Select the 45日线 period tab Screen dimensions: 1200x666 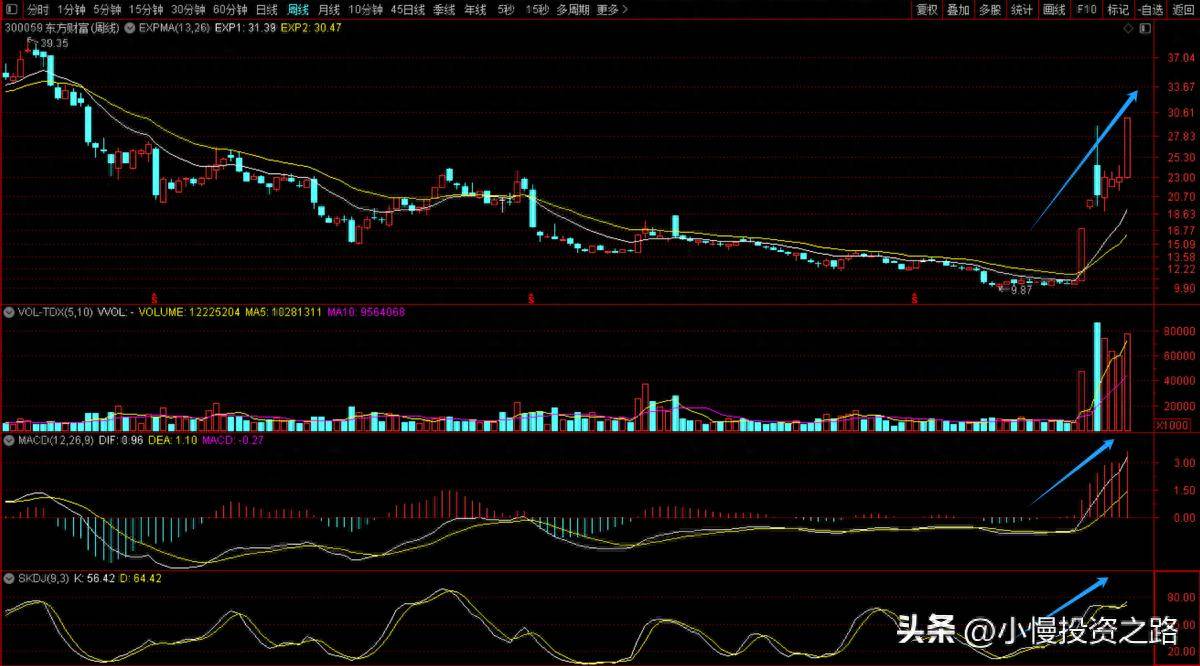[x=408, y=9]
